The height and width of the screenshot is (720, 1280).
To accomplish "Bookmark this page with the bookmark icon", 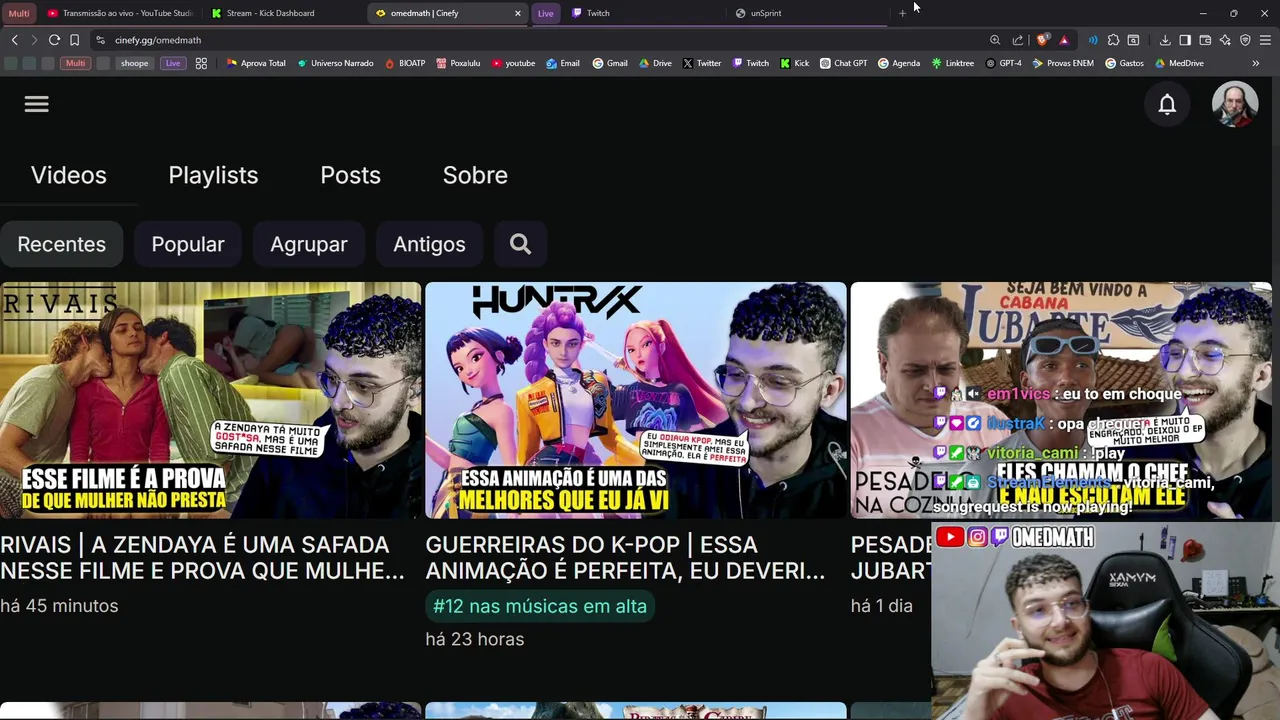I will pyautogui.click(x=74, y=40).
